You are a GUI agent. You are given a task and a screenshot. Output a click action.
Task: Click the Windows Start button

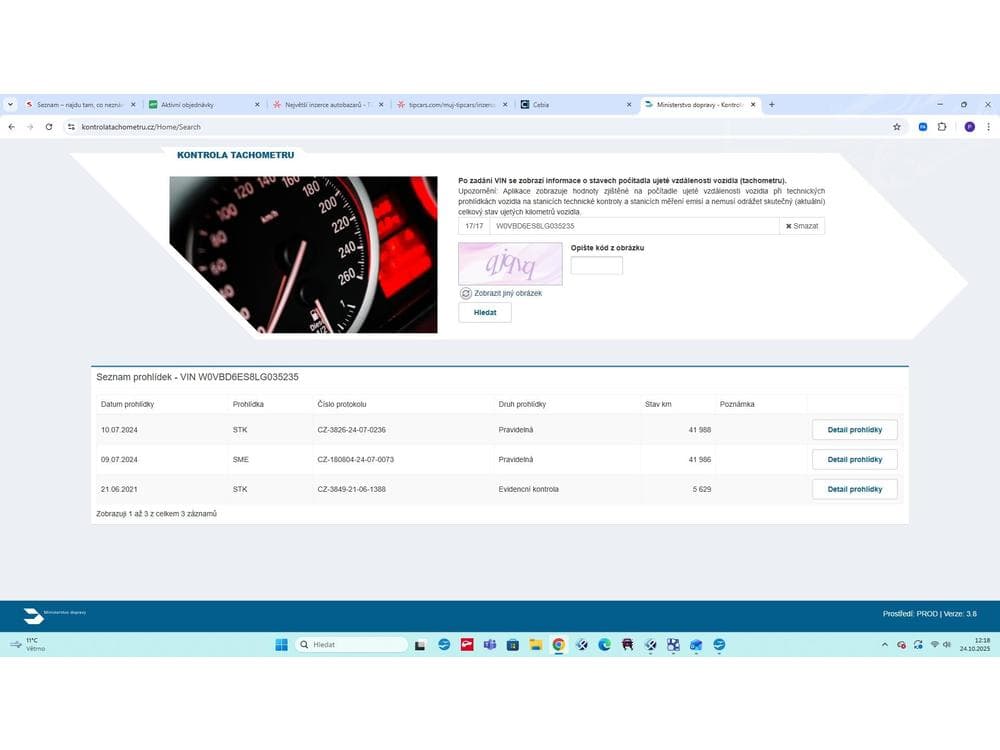pyautogui.click(x=282, y=645)
